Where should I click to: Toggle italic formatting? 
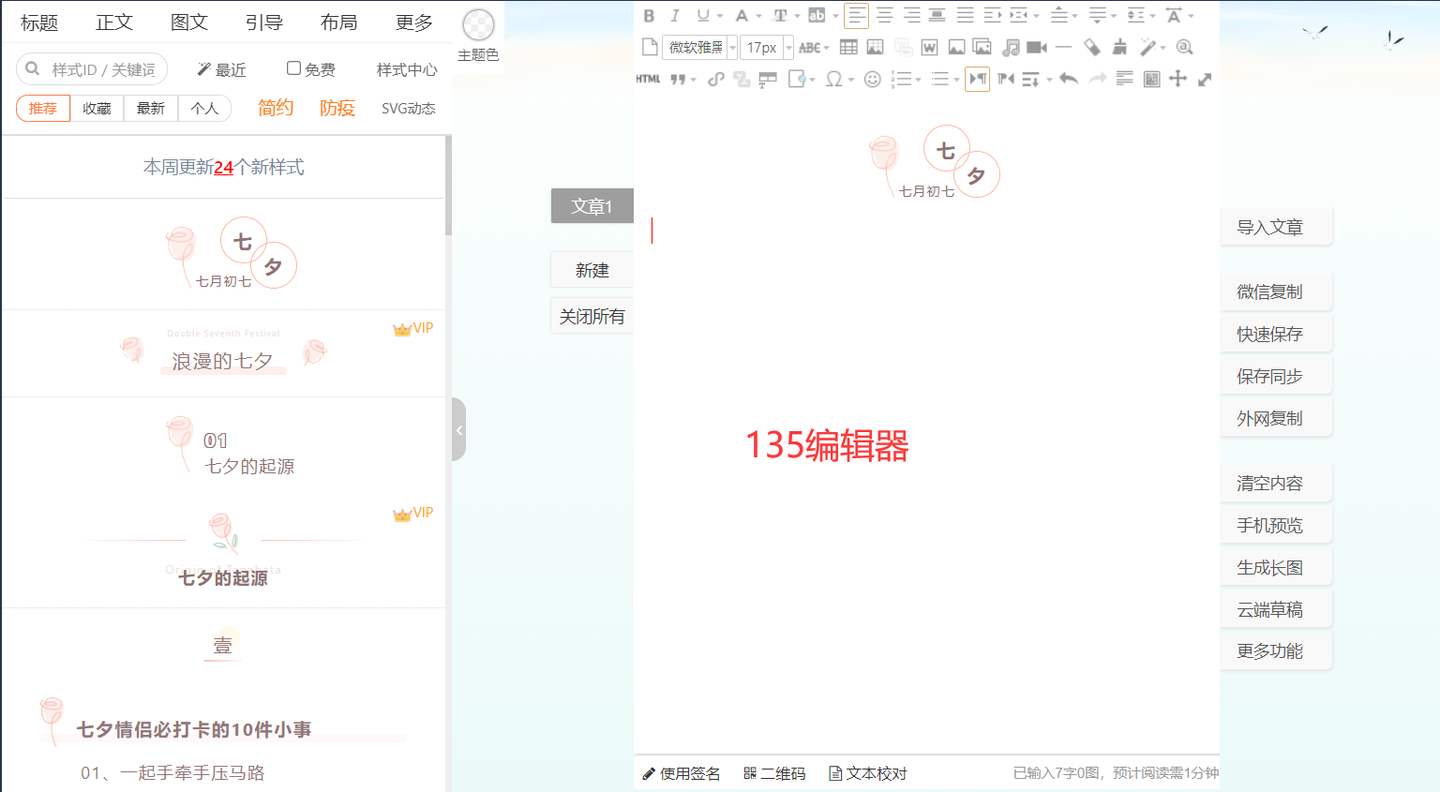675,15
